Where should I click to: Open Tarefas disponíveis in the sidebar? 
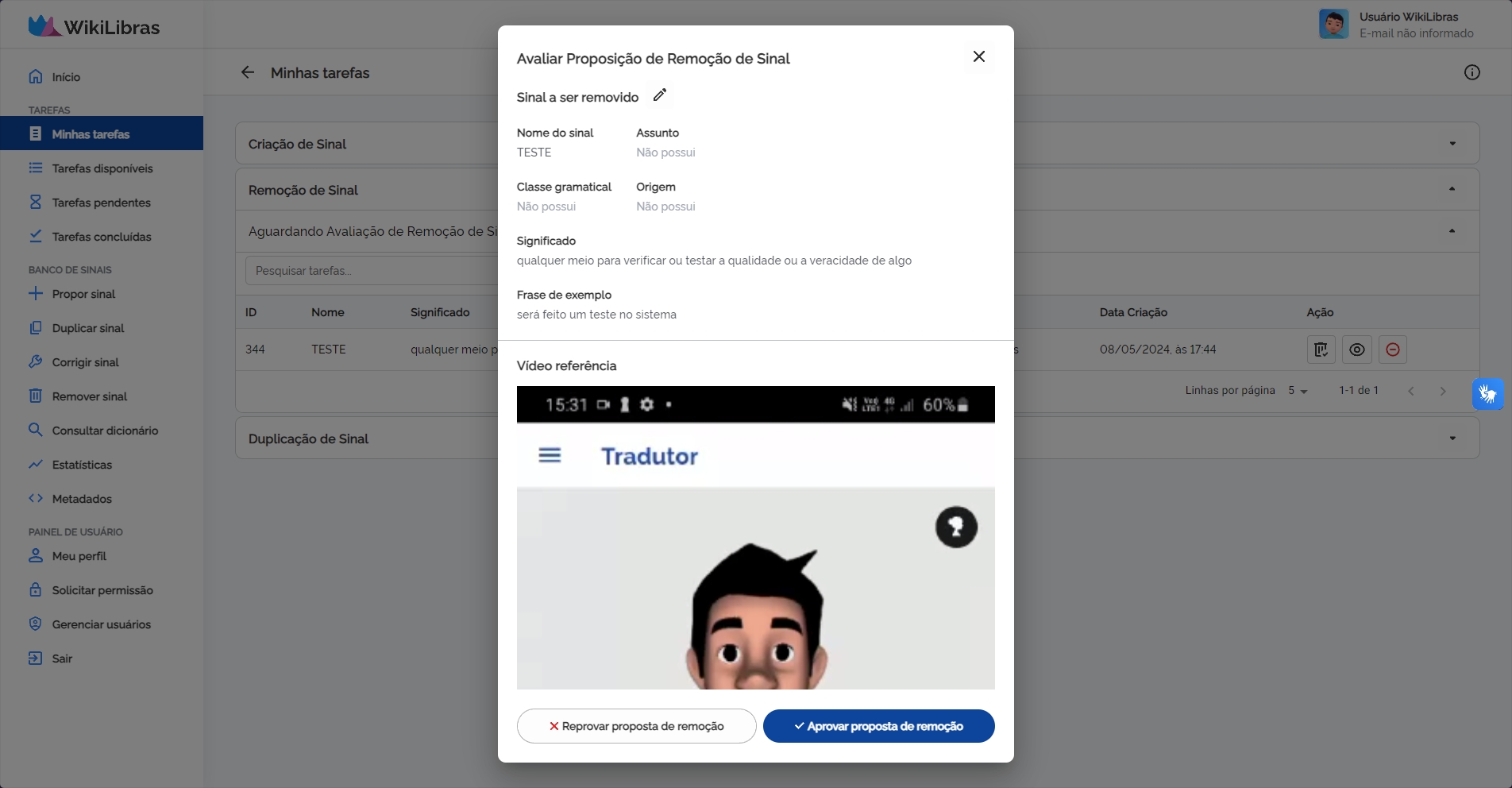(x=102, y=168)
